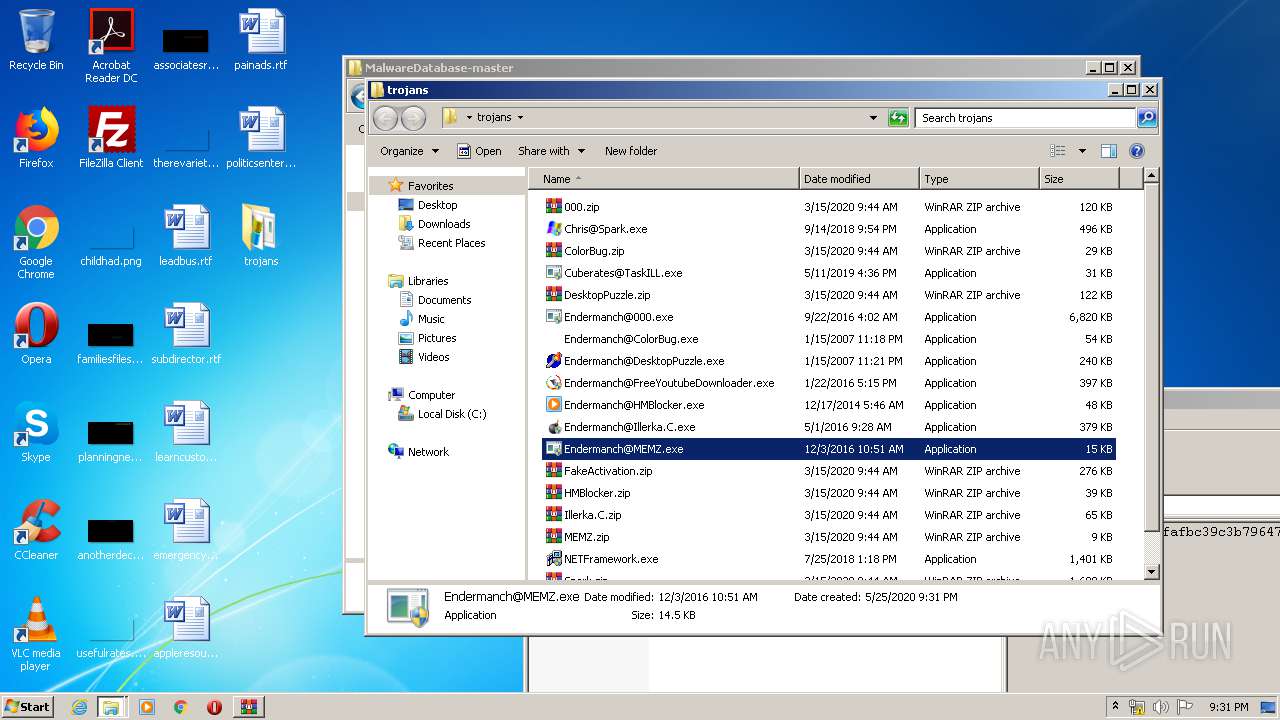1280x720 pixels.
Task: Open Explorer Help question-mark icon
Action: [x=1136, y=151]
